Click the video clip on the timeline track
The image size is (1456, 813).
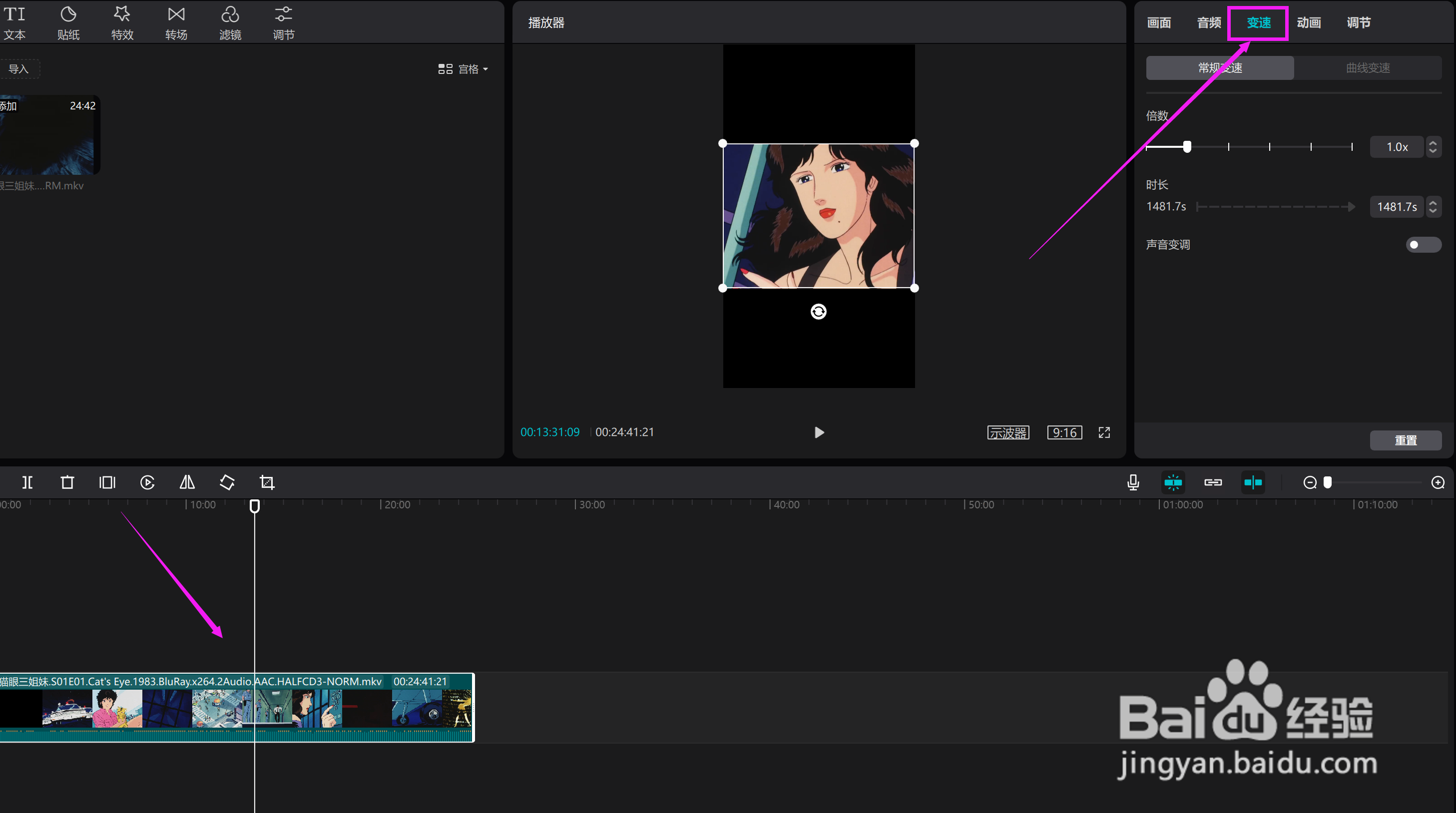(x=236, y=707)
